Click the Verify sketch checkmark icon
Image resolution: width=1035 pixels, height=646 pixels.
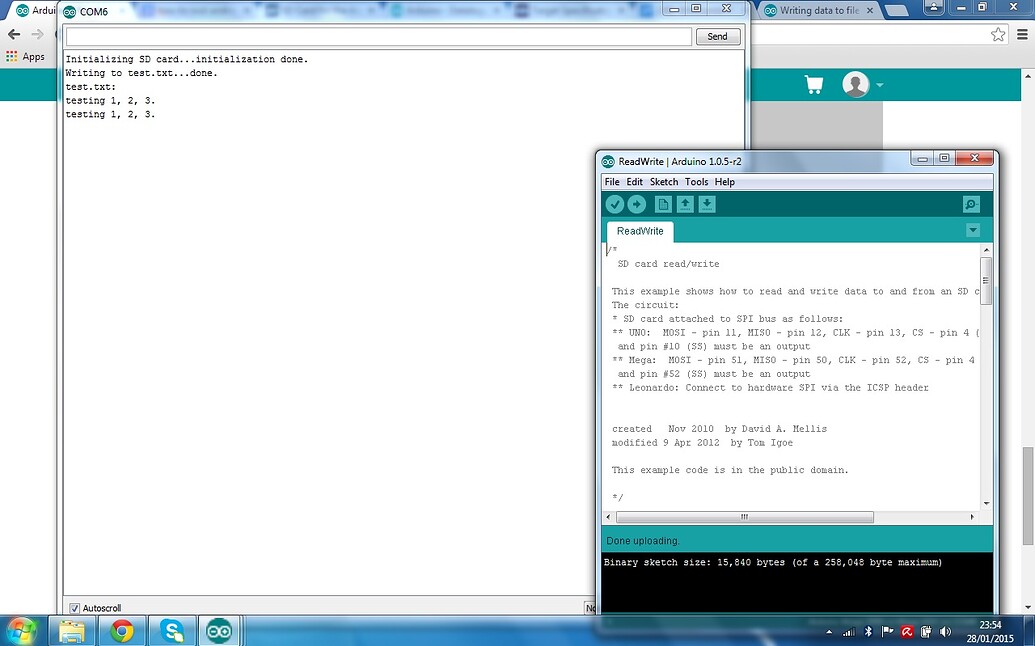tap(614, 204)
